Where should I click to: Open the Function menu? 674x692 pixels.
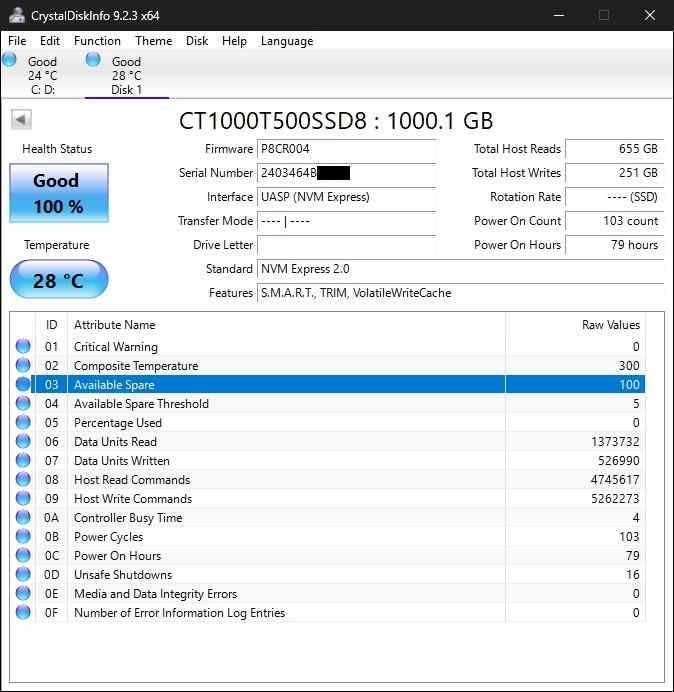[x=97, y=41]
